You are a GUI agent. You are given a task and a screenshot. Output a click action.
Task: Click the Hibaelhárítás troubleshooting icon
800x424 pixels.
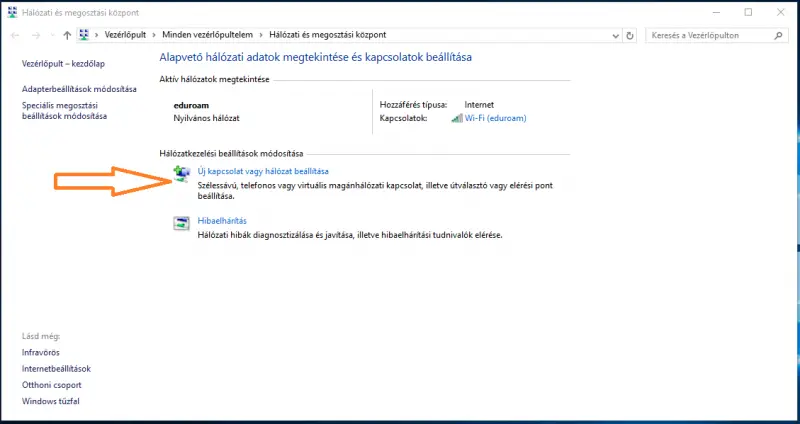[x=182, y=222]
